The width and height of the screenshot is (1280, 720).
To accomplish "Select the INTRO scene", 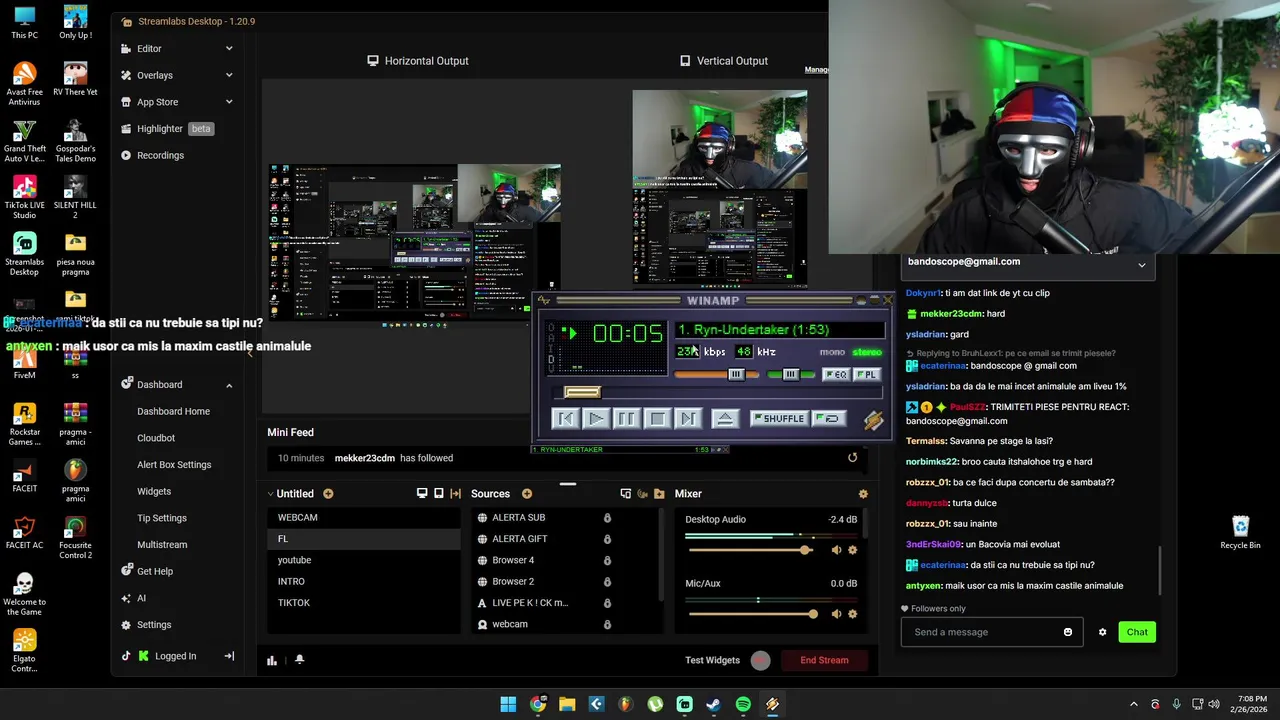I will [x=364, y=581].
